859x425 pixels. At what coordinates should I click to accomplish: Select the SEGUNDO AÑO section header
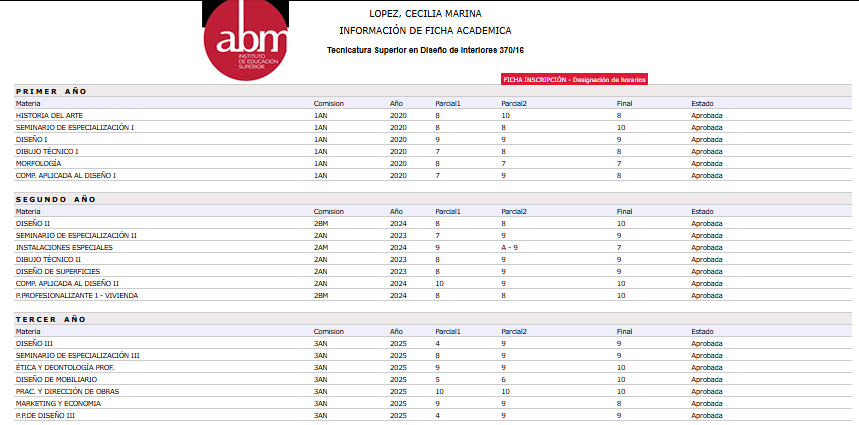pyautogui.click(x=55, y=199)
